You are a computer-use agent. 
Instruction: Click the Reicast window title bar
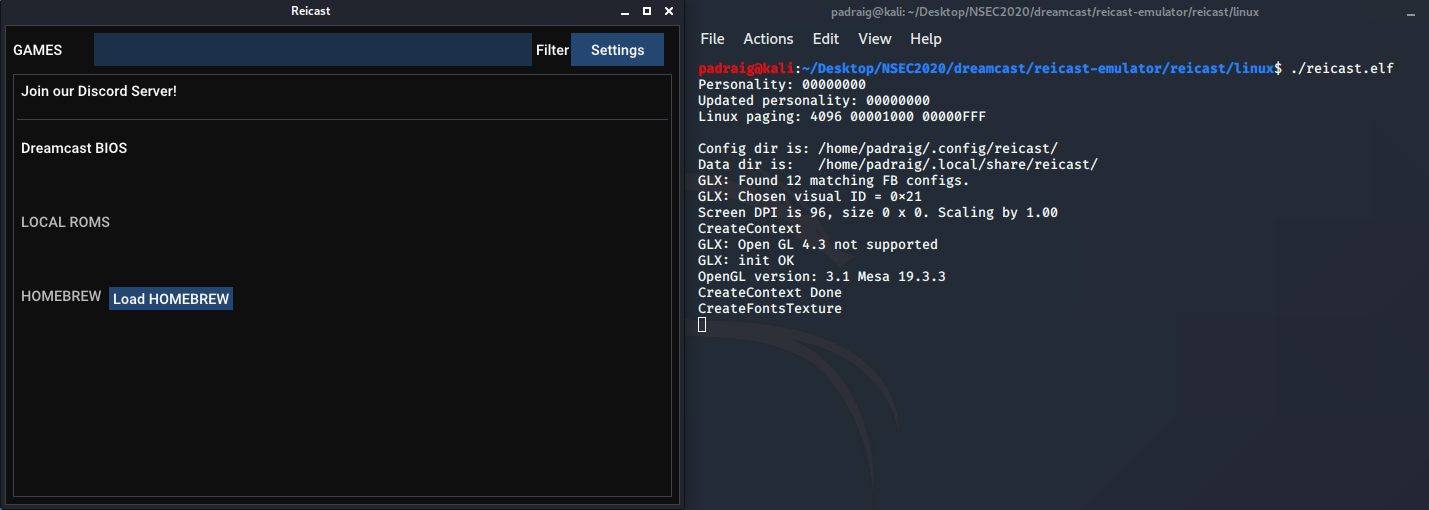(310, 11)
